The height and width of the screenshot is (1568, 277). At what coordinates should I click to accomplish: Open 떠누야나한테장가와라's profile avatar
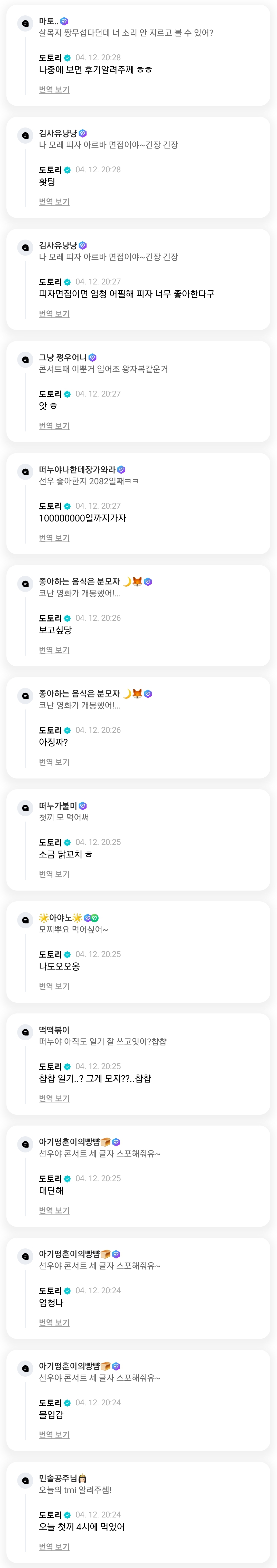coord(25,471)
